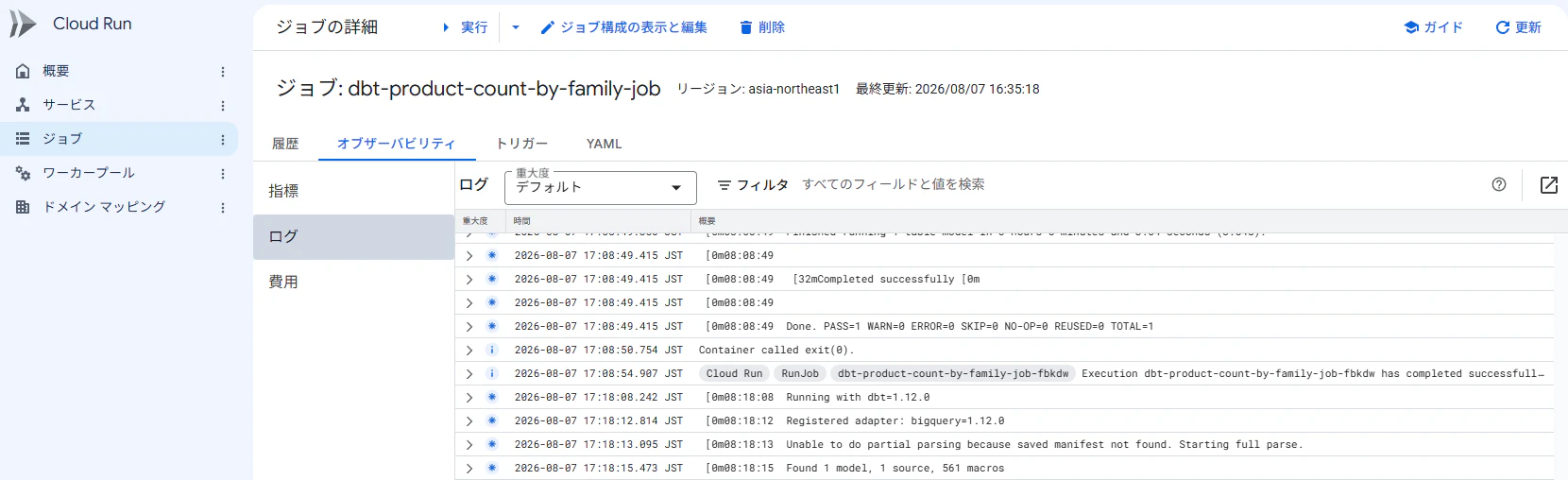Image resolution: width=1568 pixels, height=480 pixels.
Task: Click the 時間 column header
Action: 522,221
